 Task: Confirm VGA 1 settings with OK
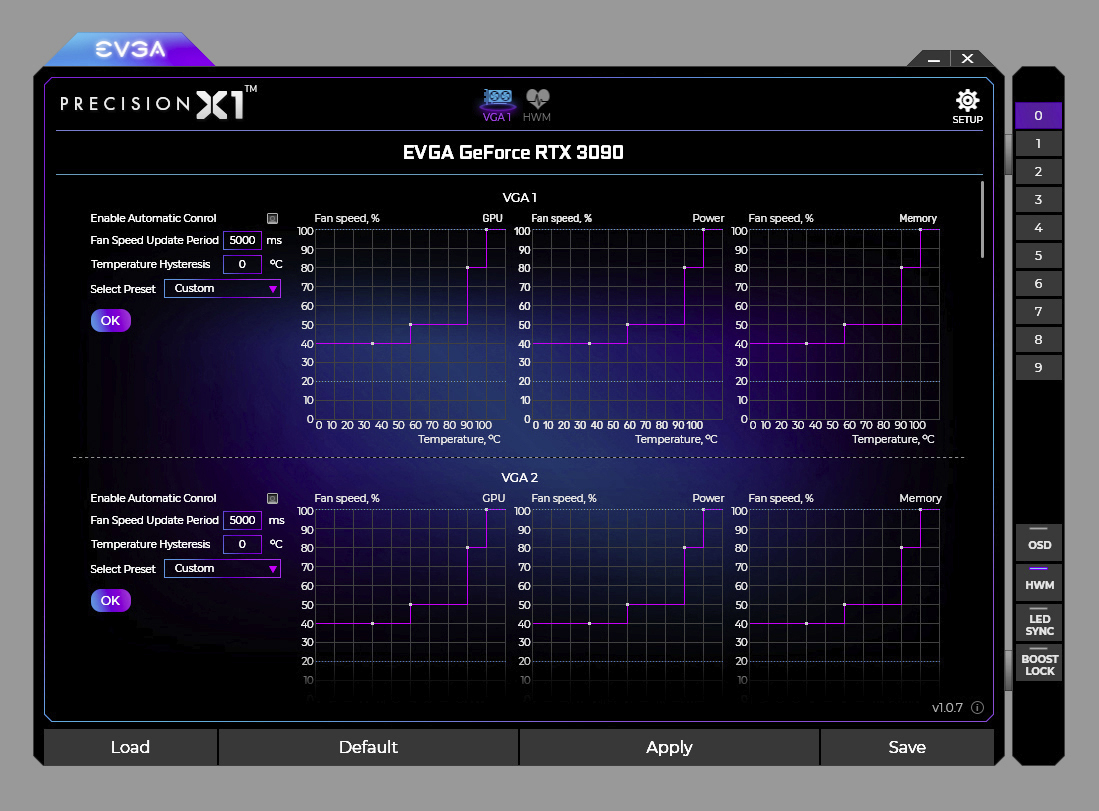click(111, 320)
